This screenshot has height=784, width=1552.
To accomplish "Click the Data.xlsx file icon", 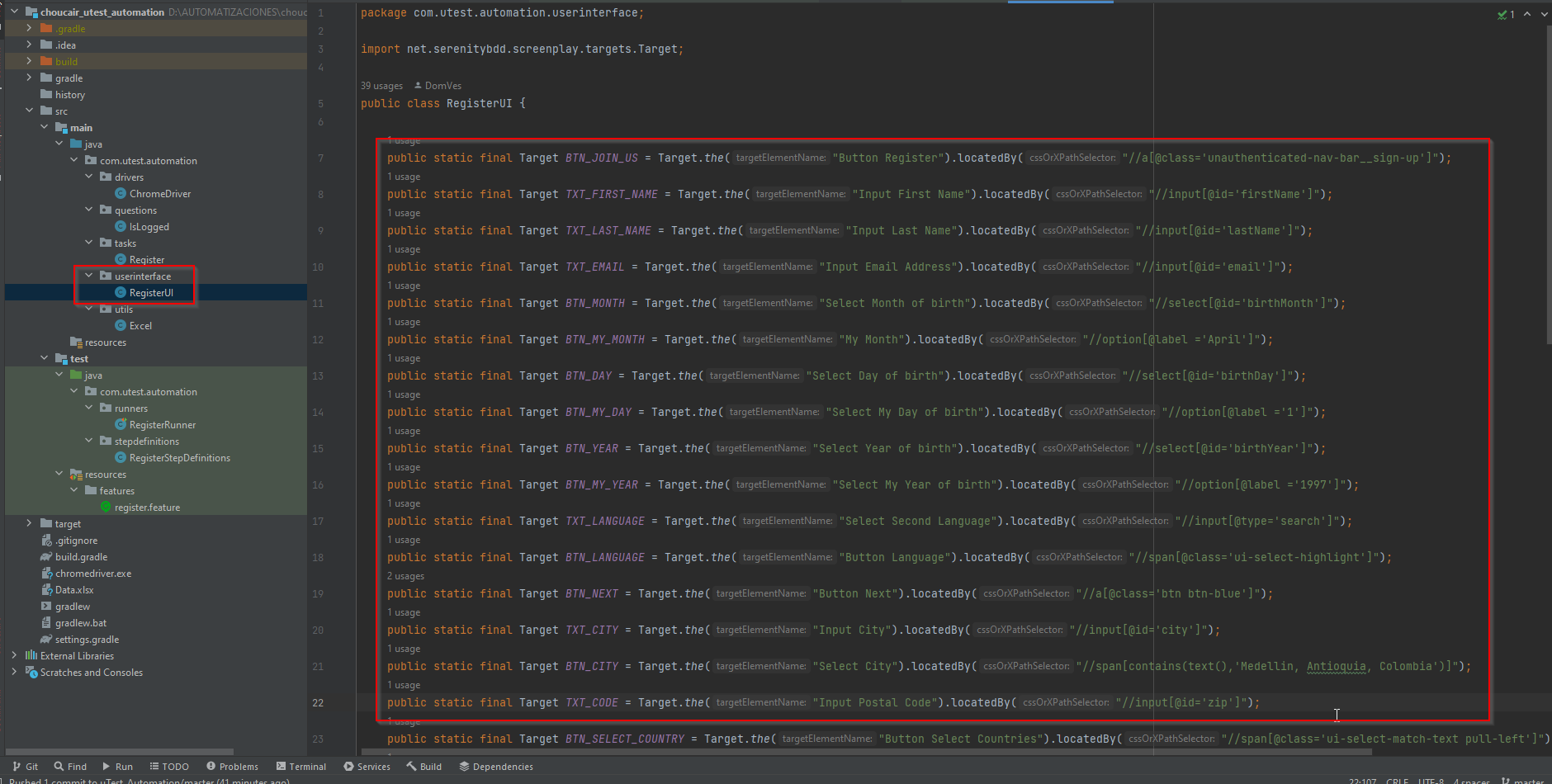I will coord(46,590).
